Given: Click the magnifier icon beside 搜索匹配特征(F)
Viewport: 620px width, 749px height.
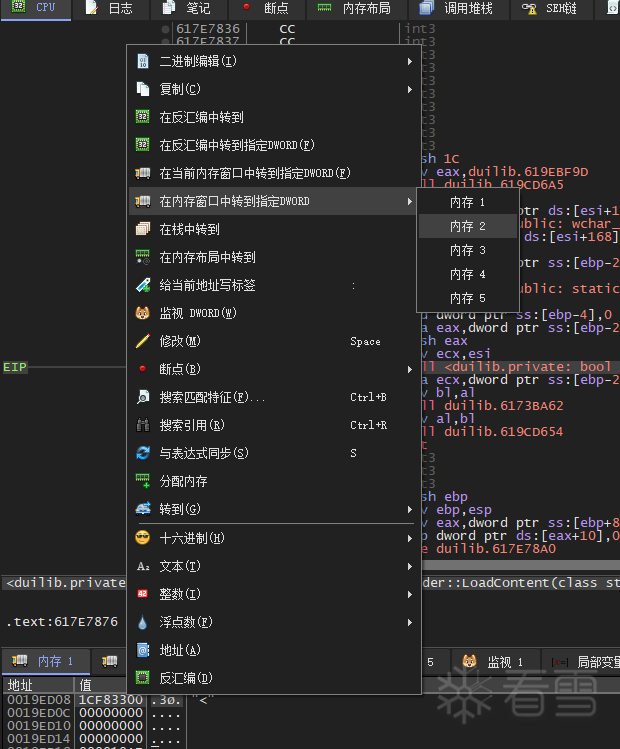Looking at the screenshot, I should pos(142,397).
